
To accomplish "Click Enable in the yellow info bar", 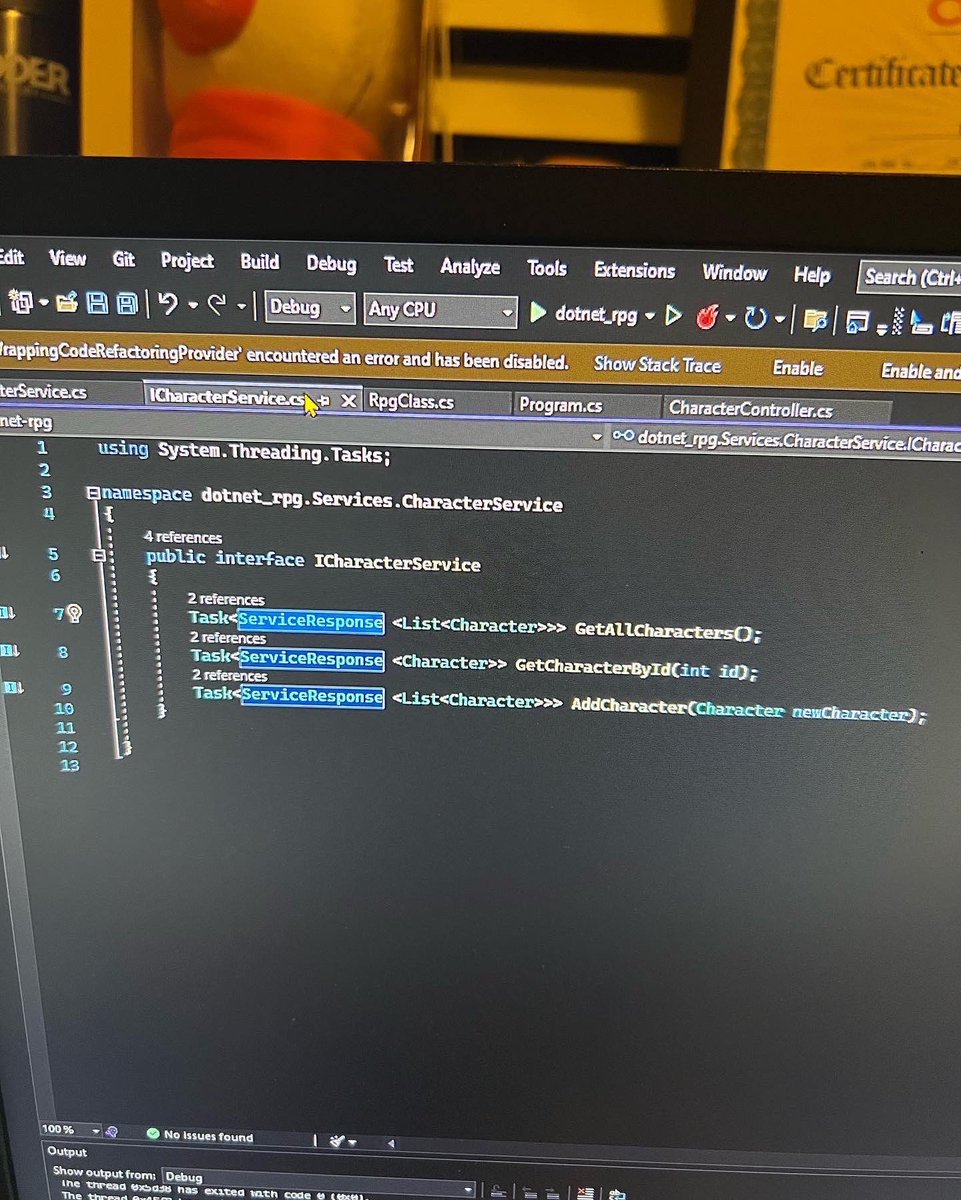I will click(798, 368).
